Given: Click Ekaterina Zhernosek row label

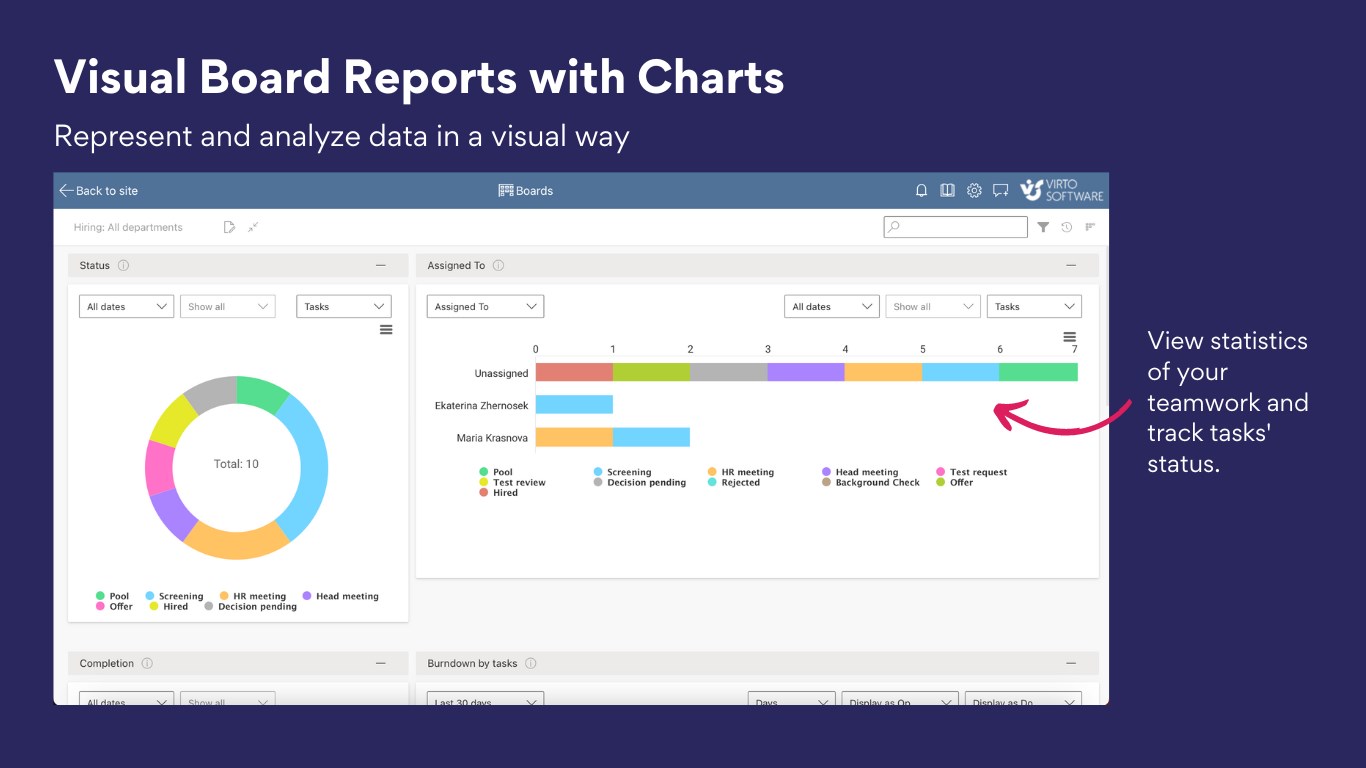Looking at the screenshot, I should click(481, 406).
